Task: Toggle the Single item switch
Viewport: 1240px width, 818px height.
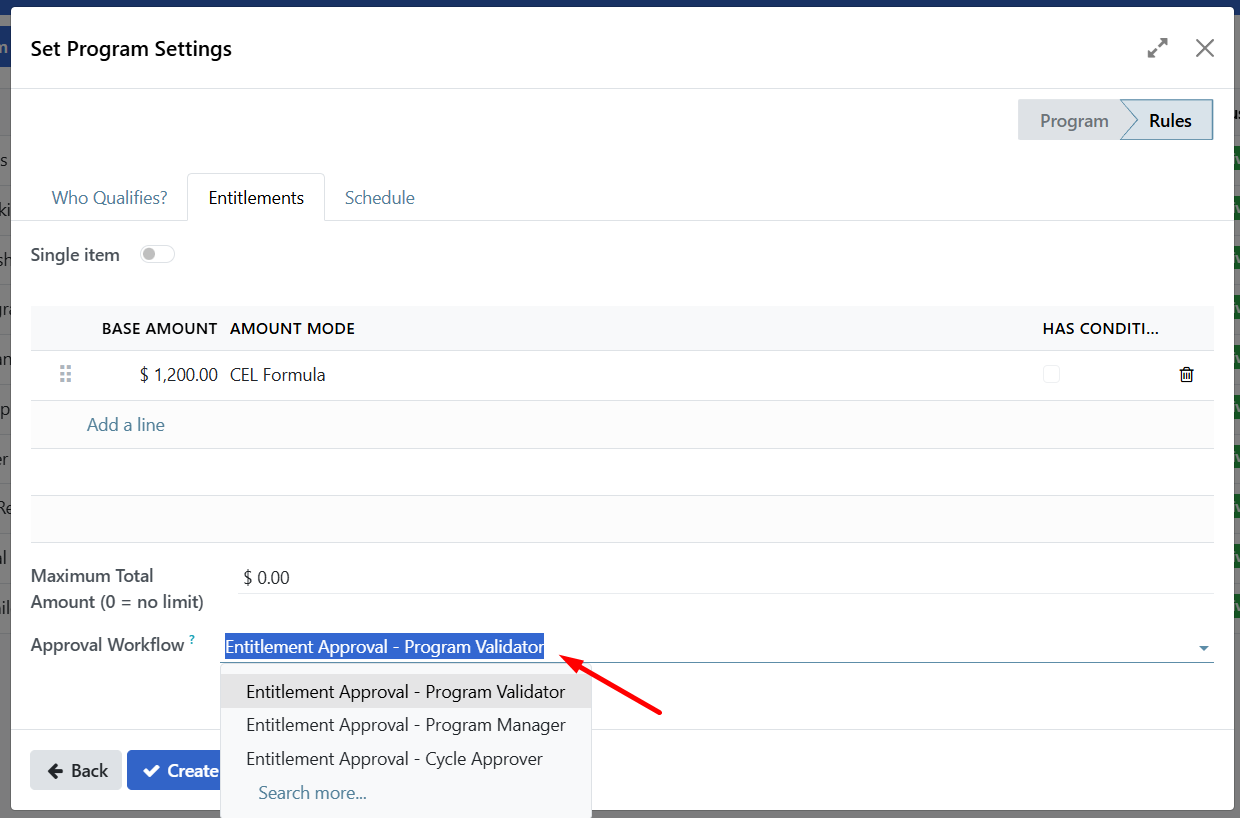Action: click(157, 255)
